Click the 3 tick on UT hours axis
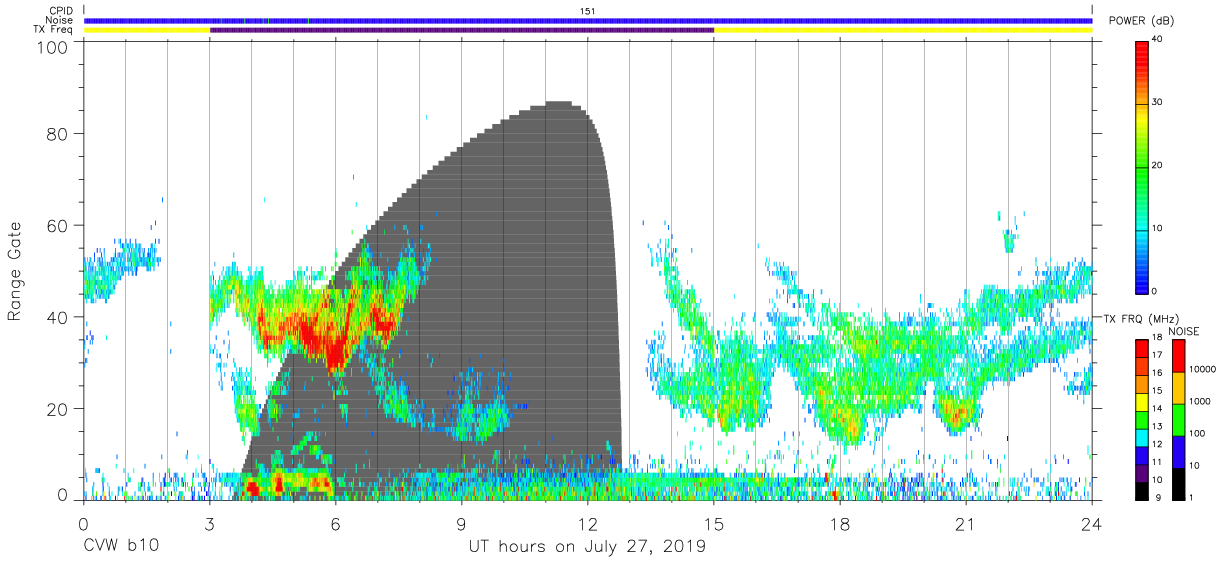The height and width of the screenshot is (567, 1228). click(209, 524)
